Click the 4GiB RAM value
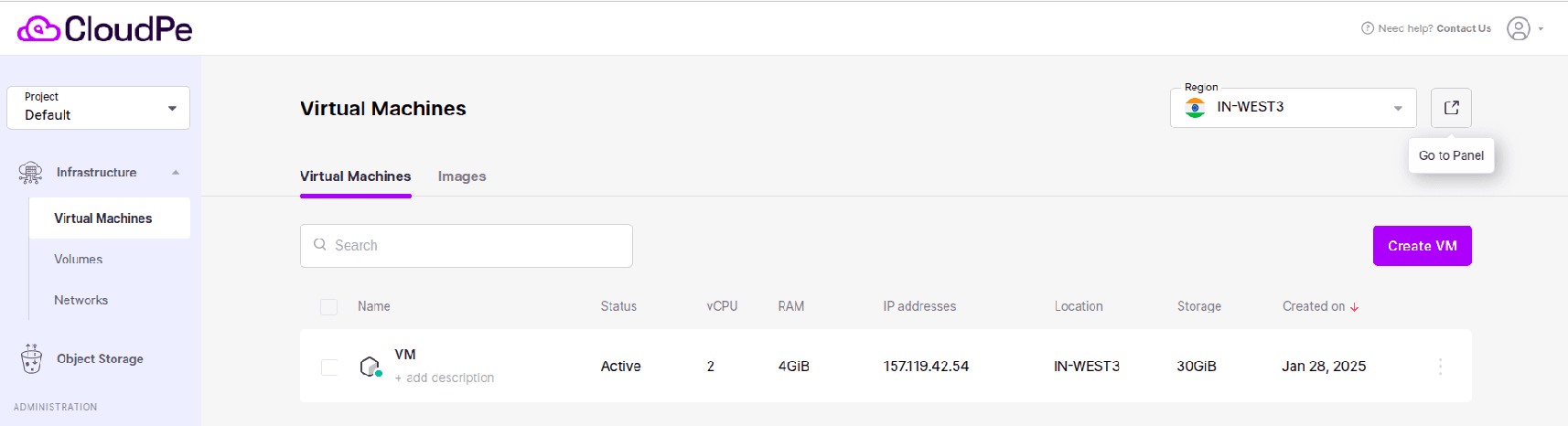The width and height of the screenshot is (1568, 426). tap(793, 367)
